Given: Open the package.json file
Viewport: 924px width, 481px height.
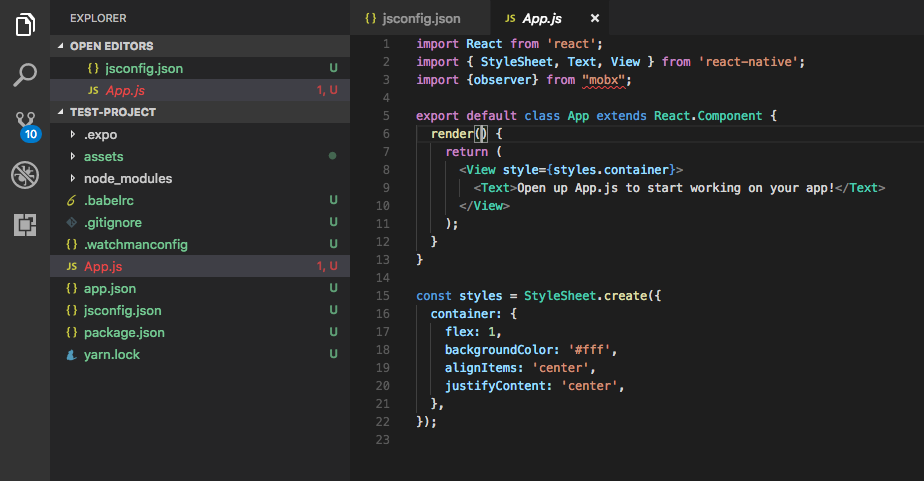Looking at the screenshot, I should click(200, 332).
